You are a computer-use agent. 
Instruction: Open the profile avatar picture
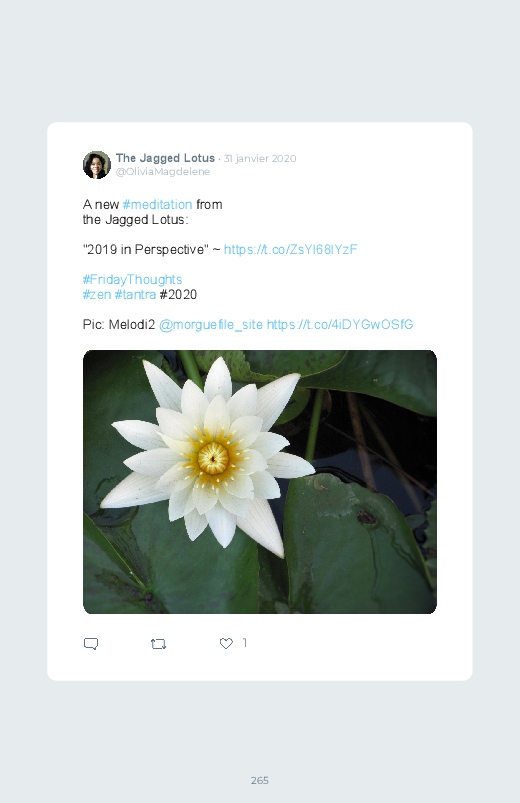(97, 165)
